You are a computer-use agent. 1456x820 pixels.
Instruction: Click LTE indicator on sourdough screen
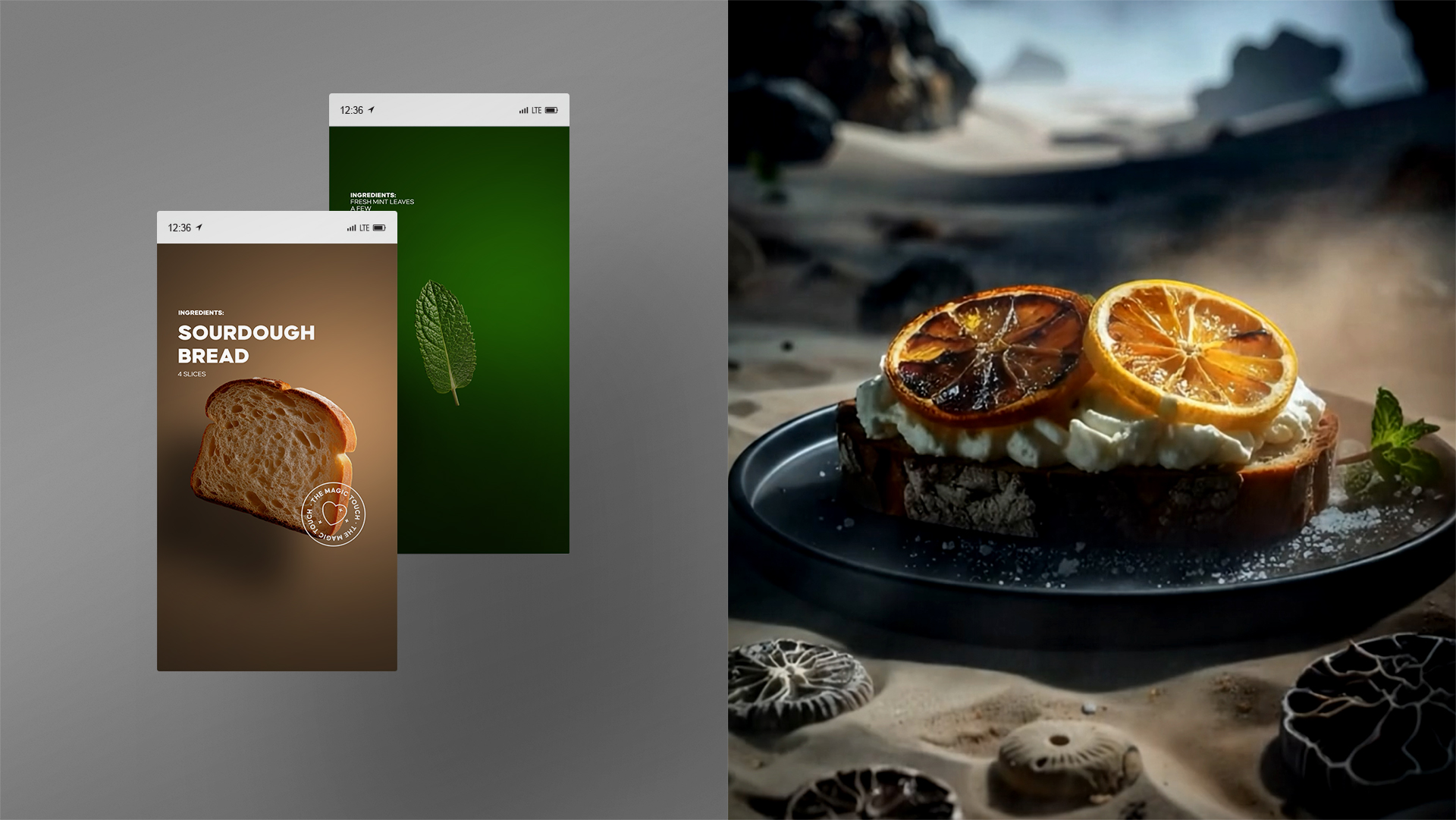(365, 228)
